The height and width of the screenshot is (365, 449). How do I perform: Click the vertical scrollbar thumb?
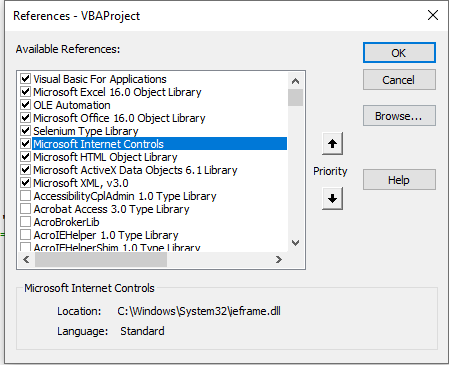tap(295, 97)
